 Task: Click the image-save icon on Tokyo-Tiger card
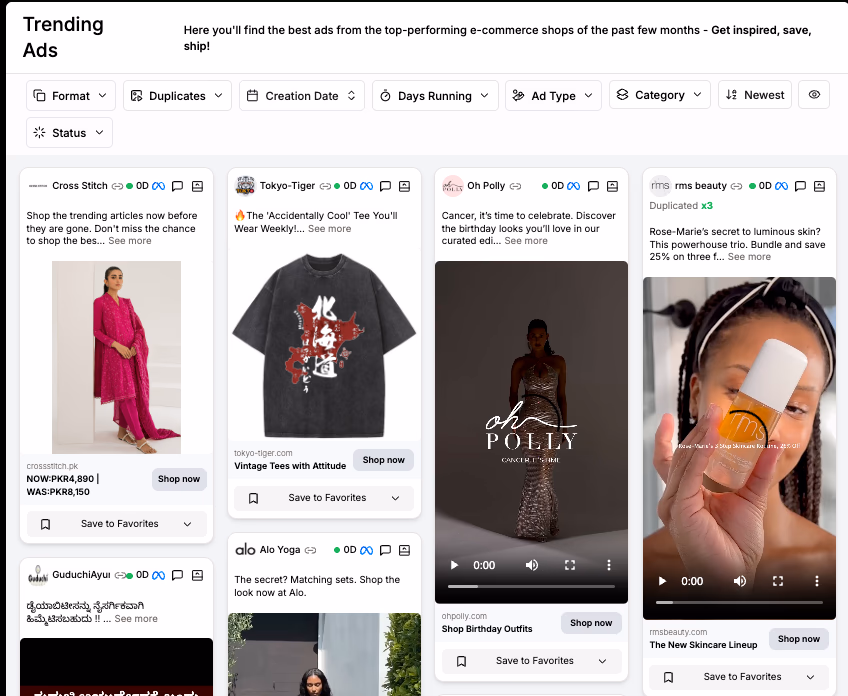click(405, 186)
